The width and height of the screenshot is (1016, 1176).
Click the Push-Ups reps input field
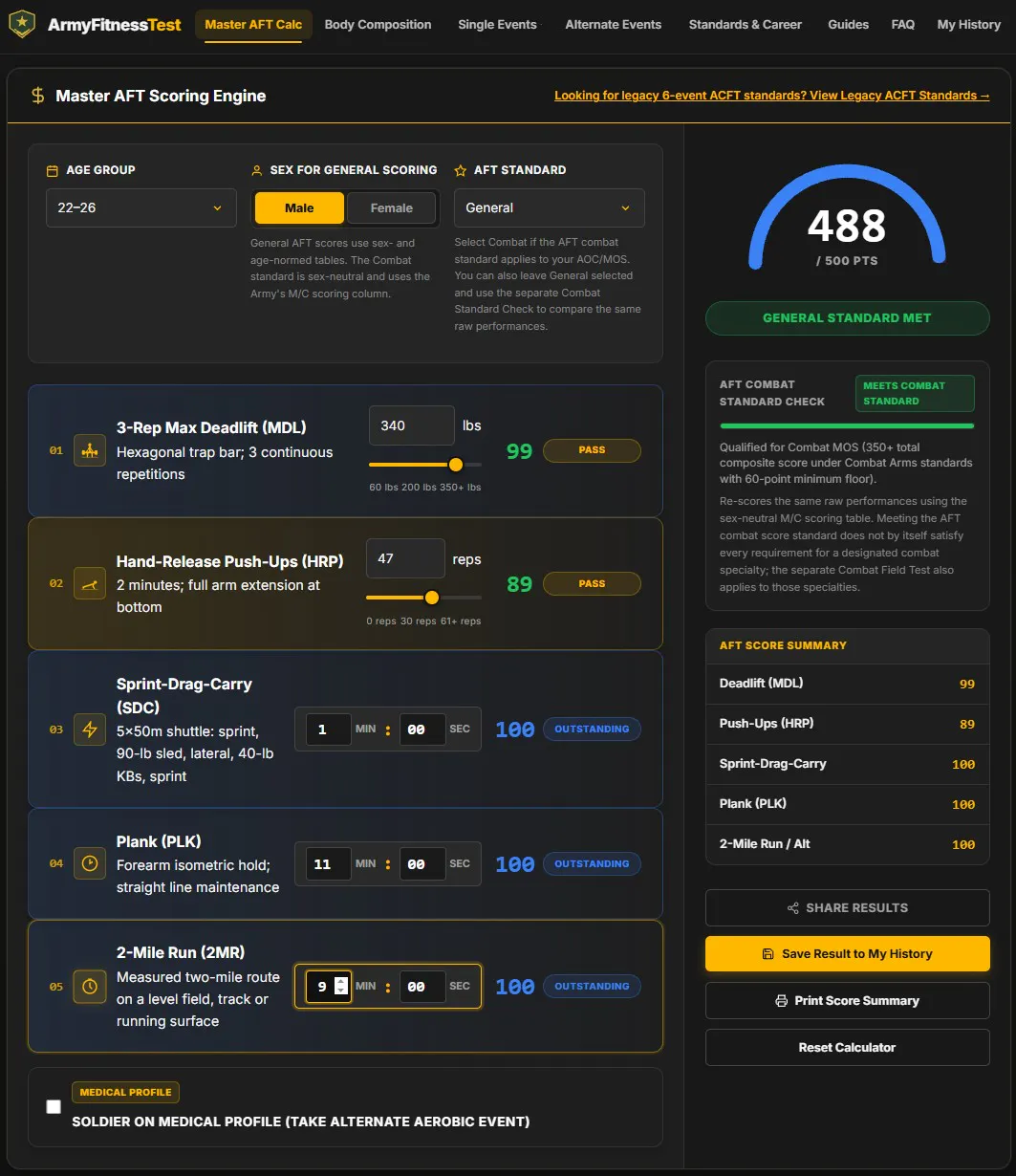coord(405,558)
